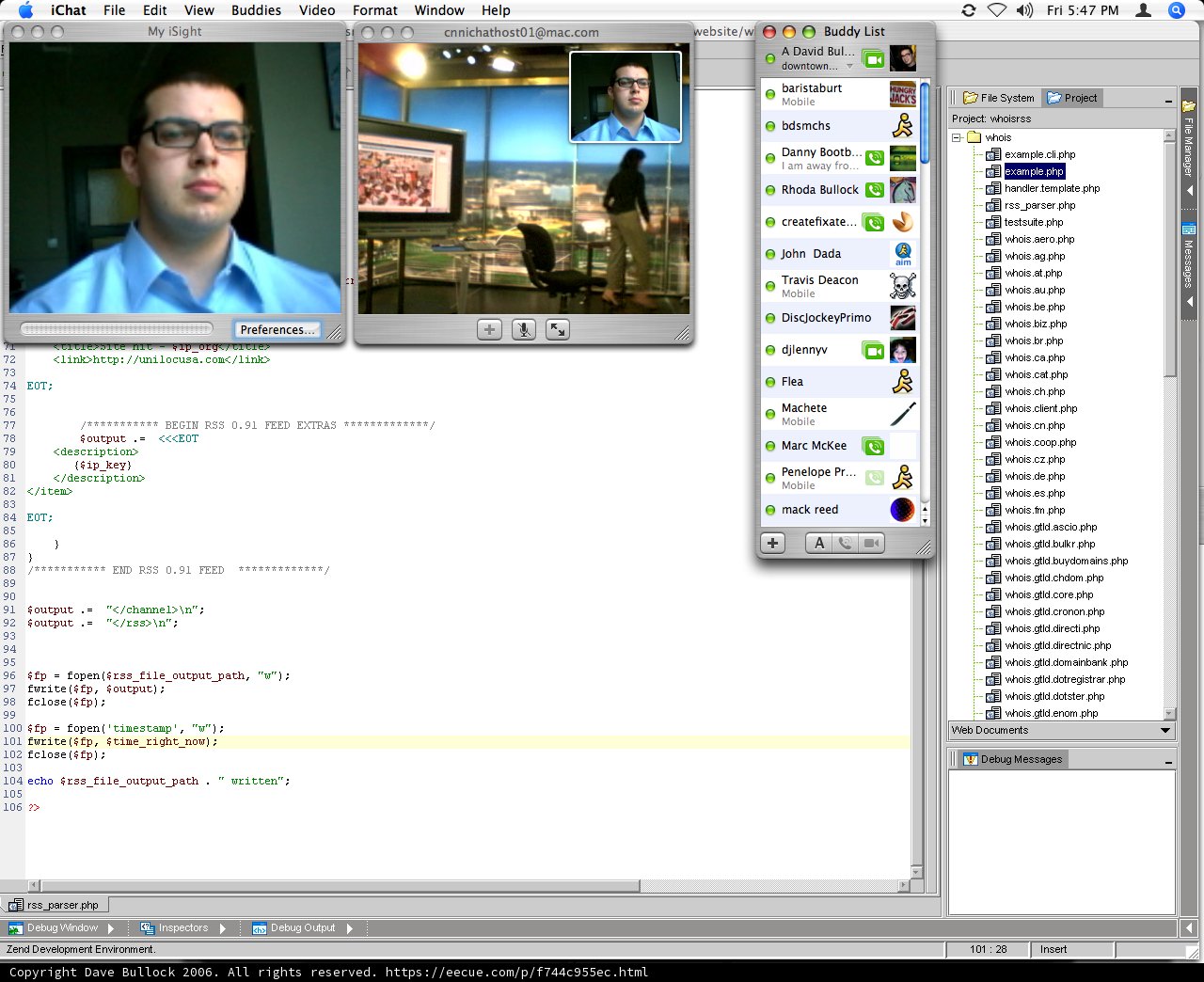Start video chat with djlennyv via camera icon

874,351
